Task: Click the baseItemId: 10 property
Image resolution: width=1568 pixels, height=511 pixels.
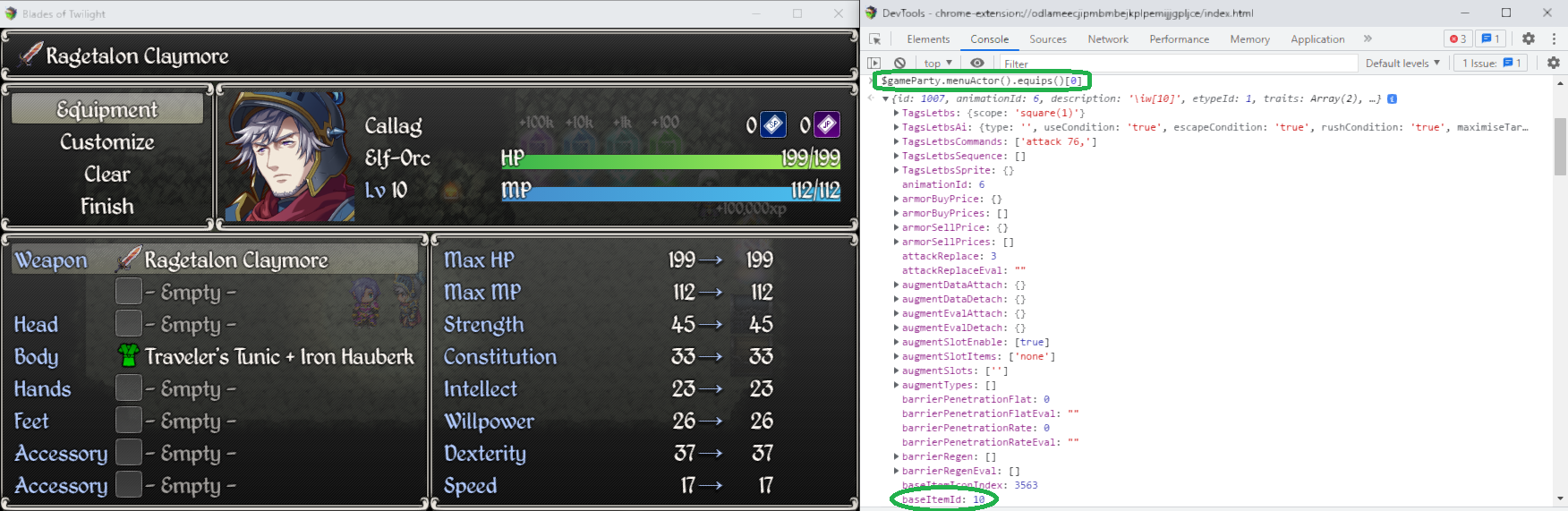Action: click(943, 499)
